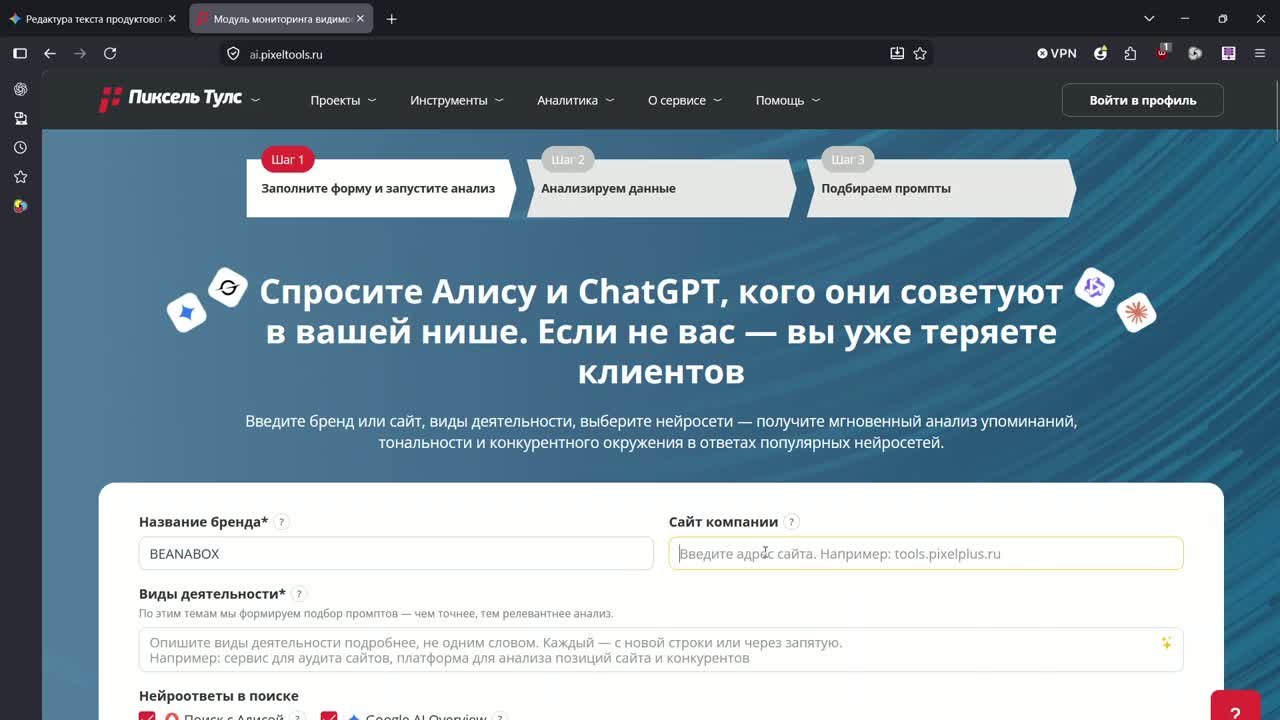1280x720 pixels.
Task: Click the Подбираем промпты step
Action: pos(941,188)
